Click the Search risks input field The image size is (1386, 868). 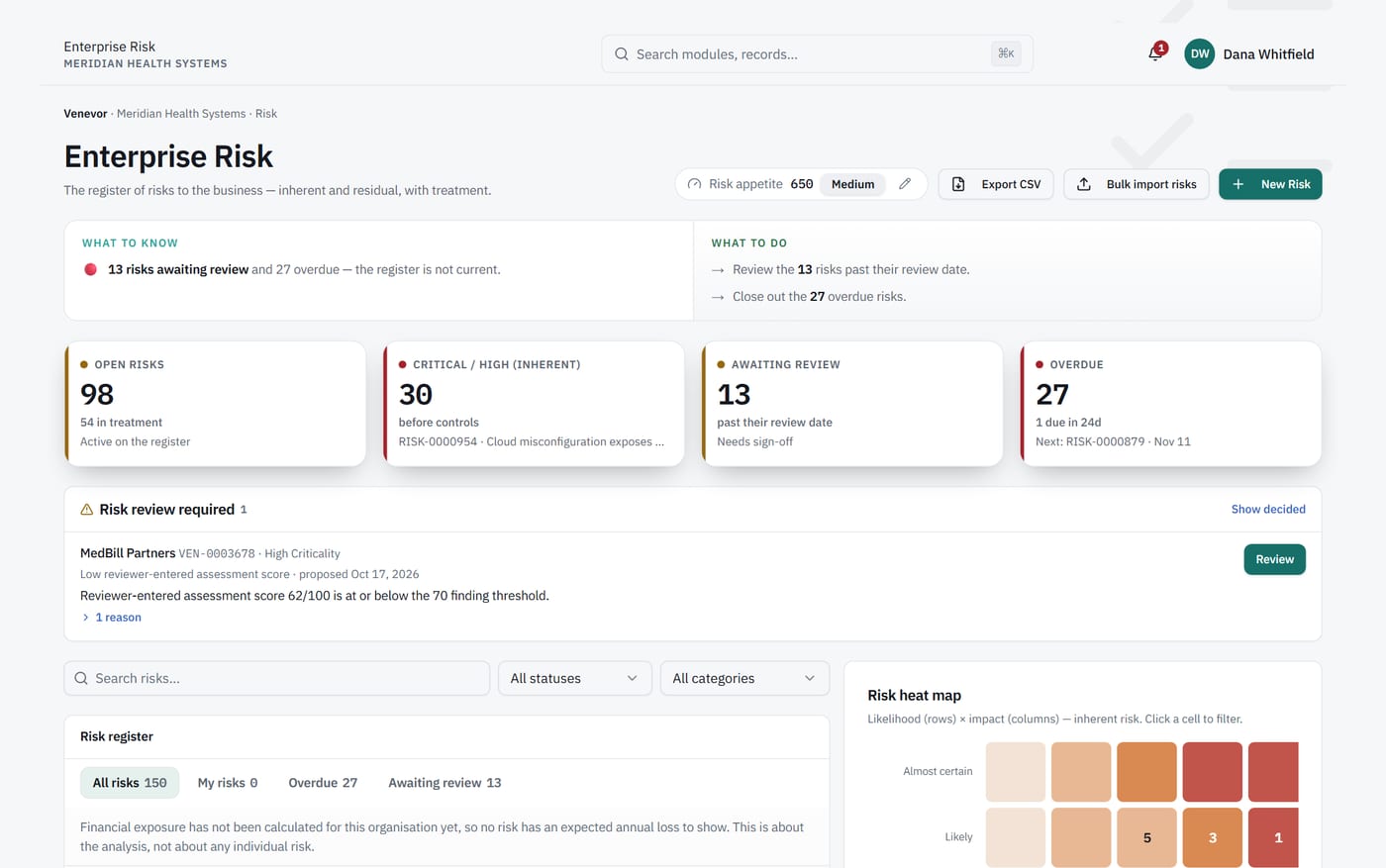tap(277, 678)
